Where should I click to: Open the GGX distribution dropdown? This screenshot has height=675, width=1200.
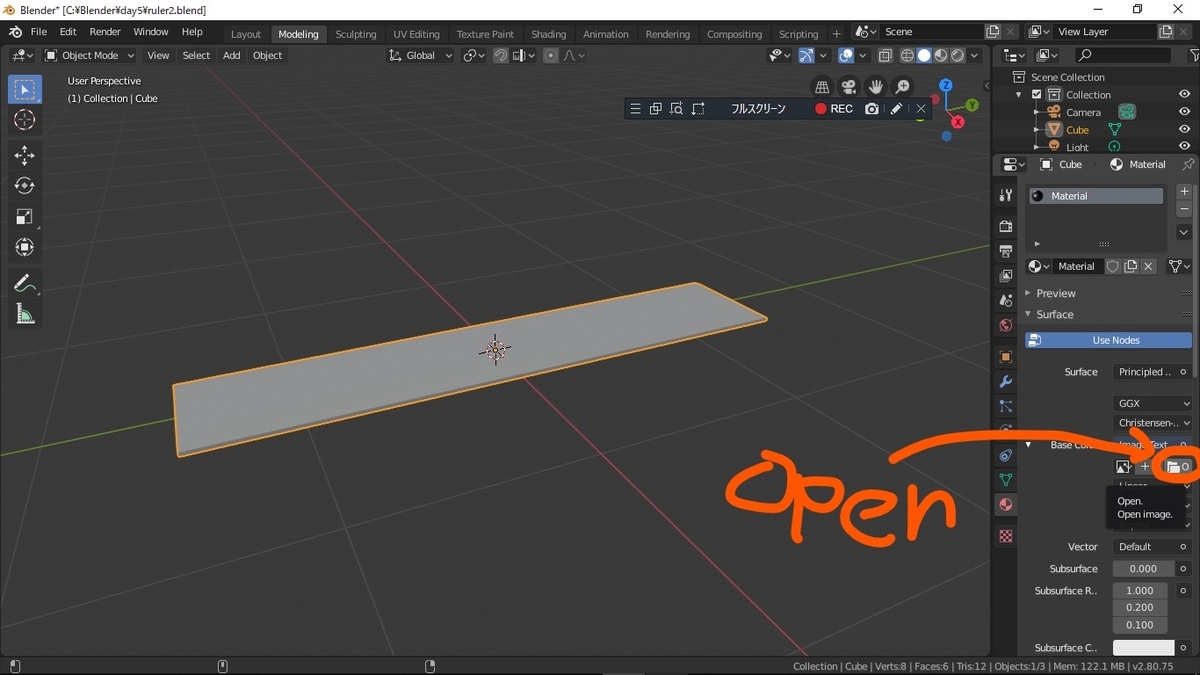pos(1153,403)
